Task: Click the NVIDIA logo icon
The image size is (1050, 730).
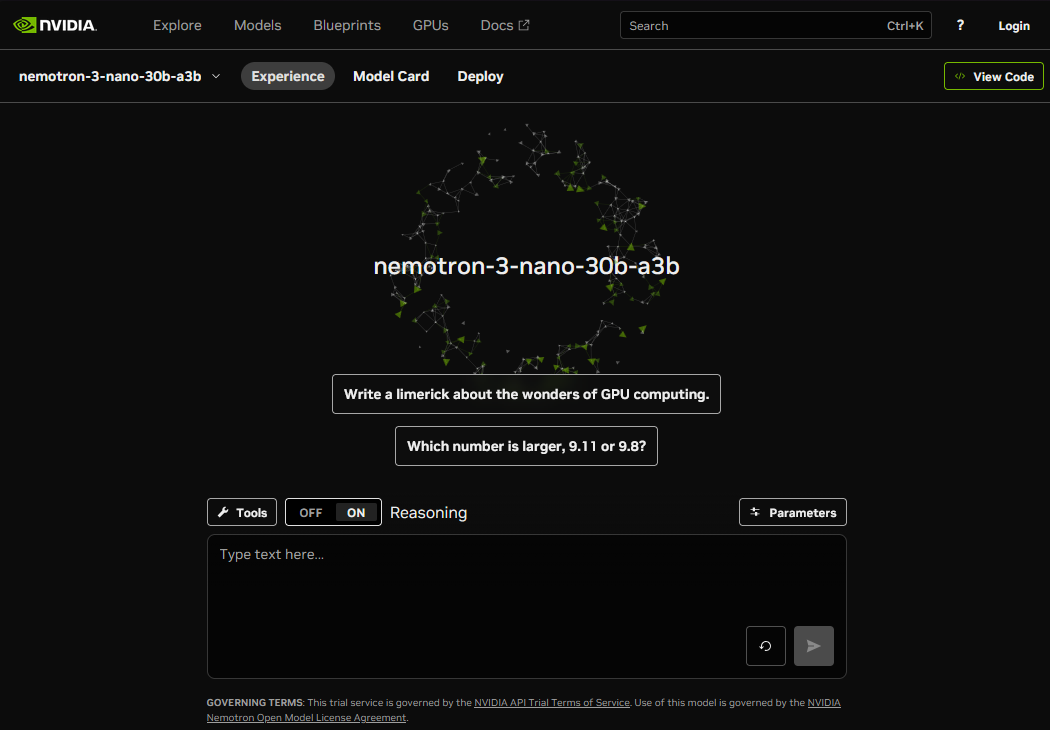Action: [x=25, y=25]
